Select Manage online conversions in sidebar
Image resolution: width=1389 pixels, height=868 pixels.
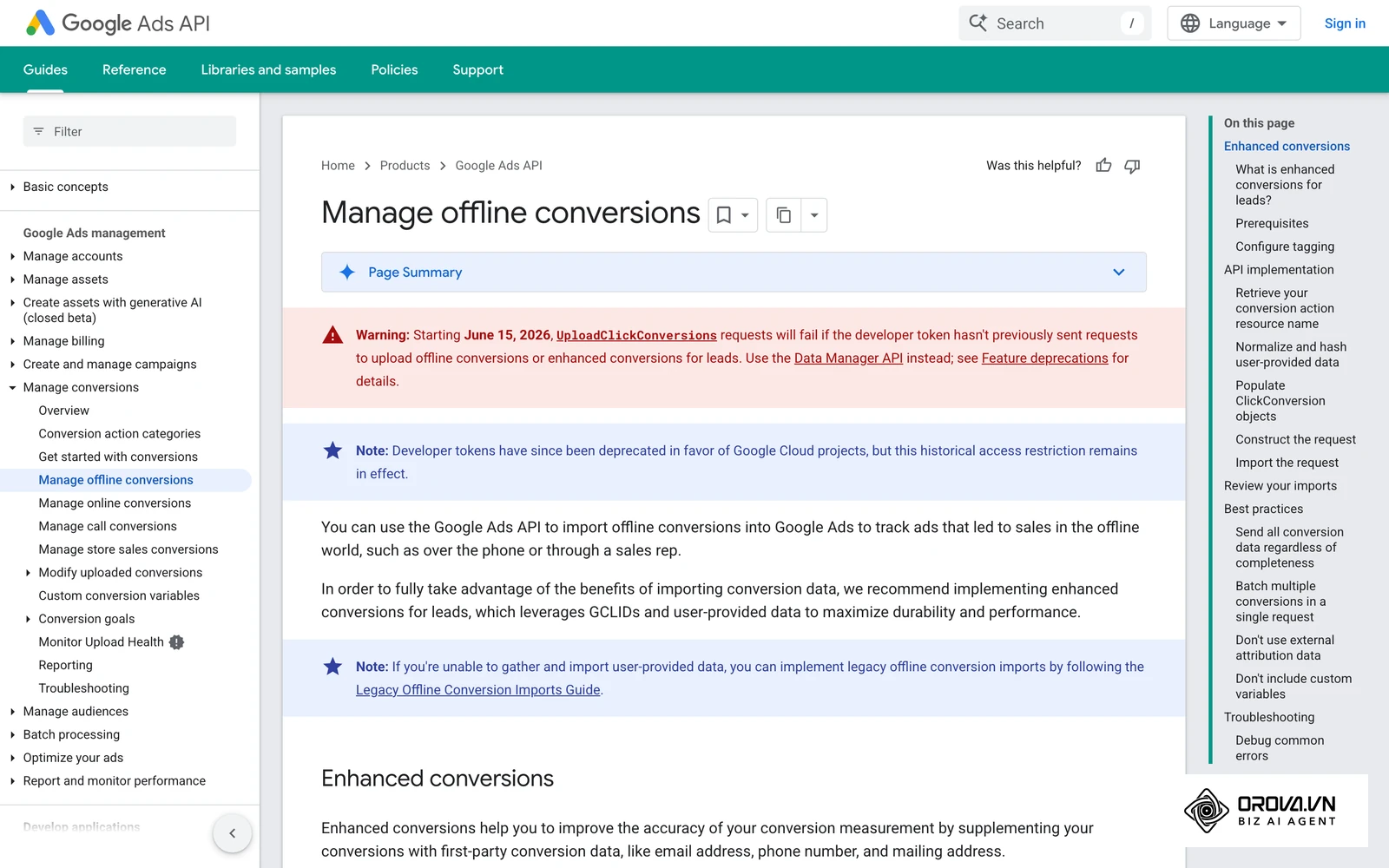click(115, 503)
